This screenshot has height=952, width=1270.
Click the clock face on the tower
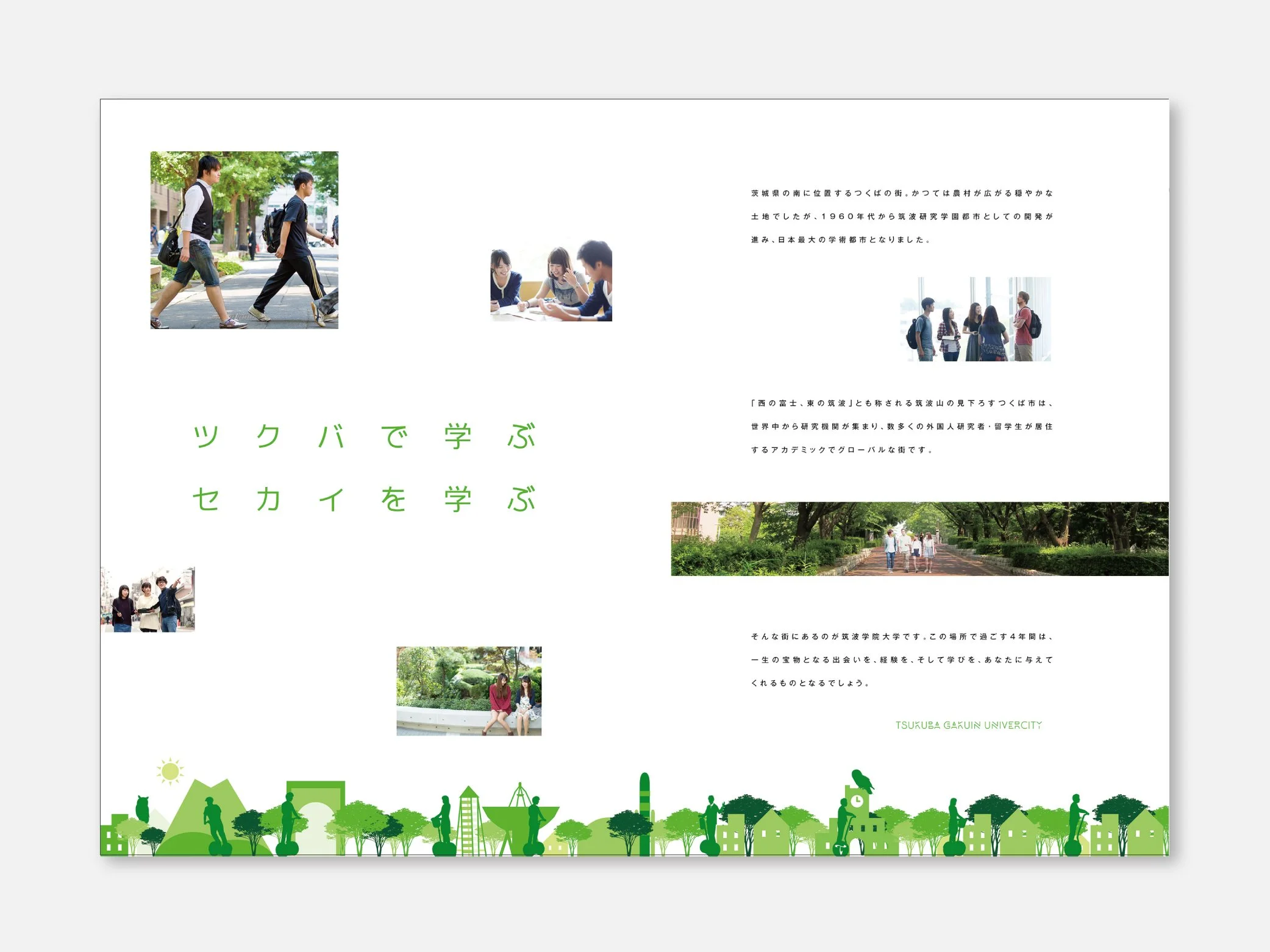857,801
